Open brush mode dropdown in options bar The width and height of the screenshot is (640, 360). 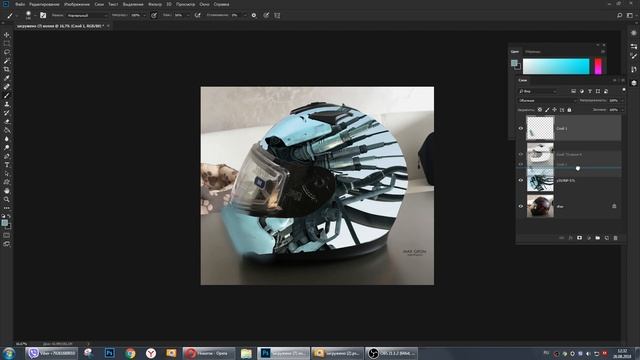tap(87, 16)
